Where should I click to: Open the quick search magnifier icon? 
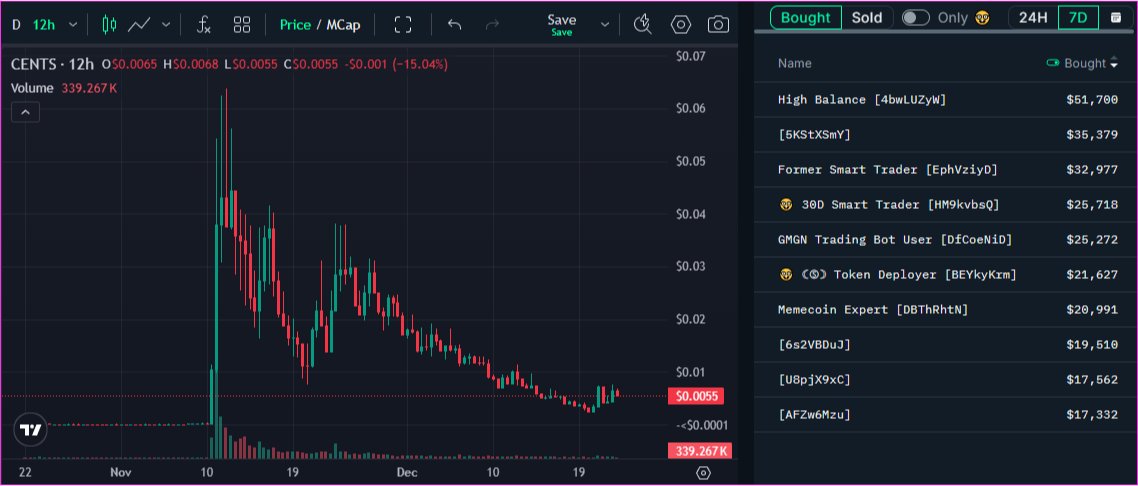pos(642,25)
